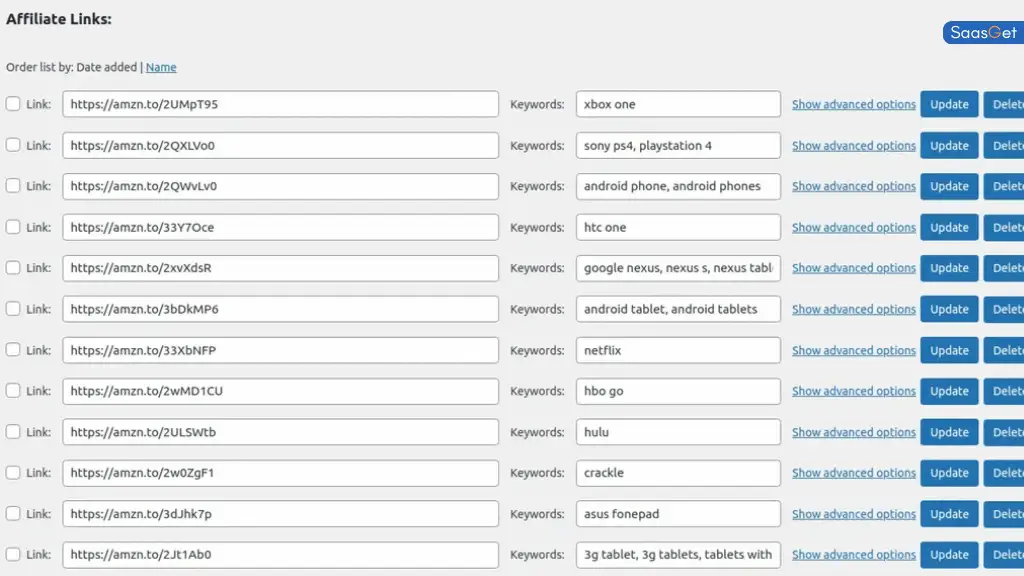Focus keywords field with android phone, android phones
Image resolution: width=1024 pixels, height=576 pixels.
678,186
